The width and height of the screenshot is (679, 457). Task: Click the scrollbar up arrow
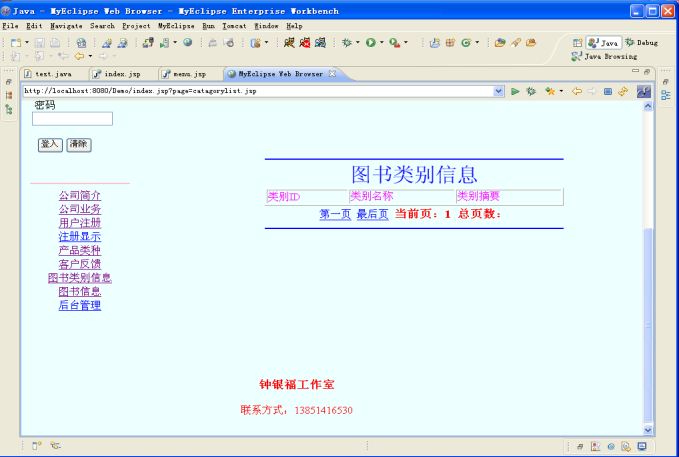pyautogui.click(x=648, y=106)
